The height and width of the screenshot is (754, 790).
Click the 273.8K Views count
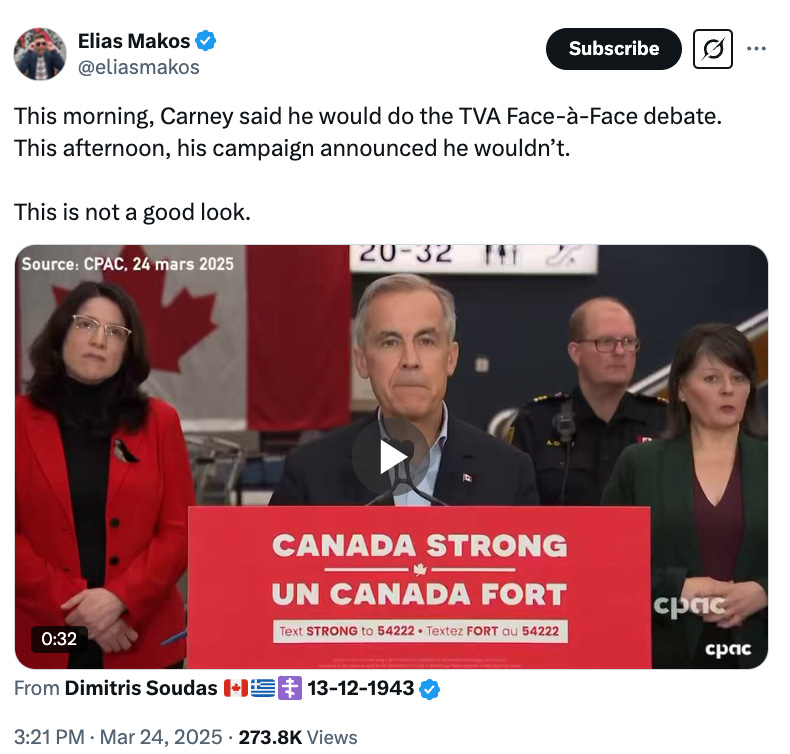click(298, 737)
